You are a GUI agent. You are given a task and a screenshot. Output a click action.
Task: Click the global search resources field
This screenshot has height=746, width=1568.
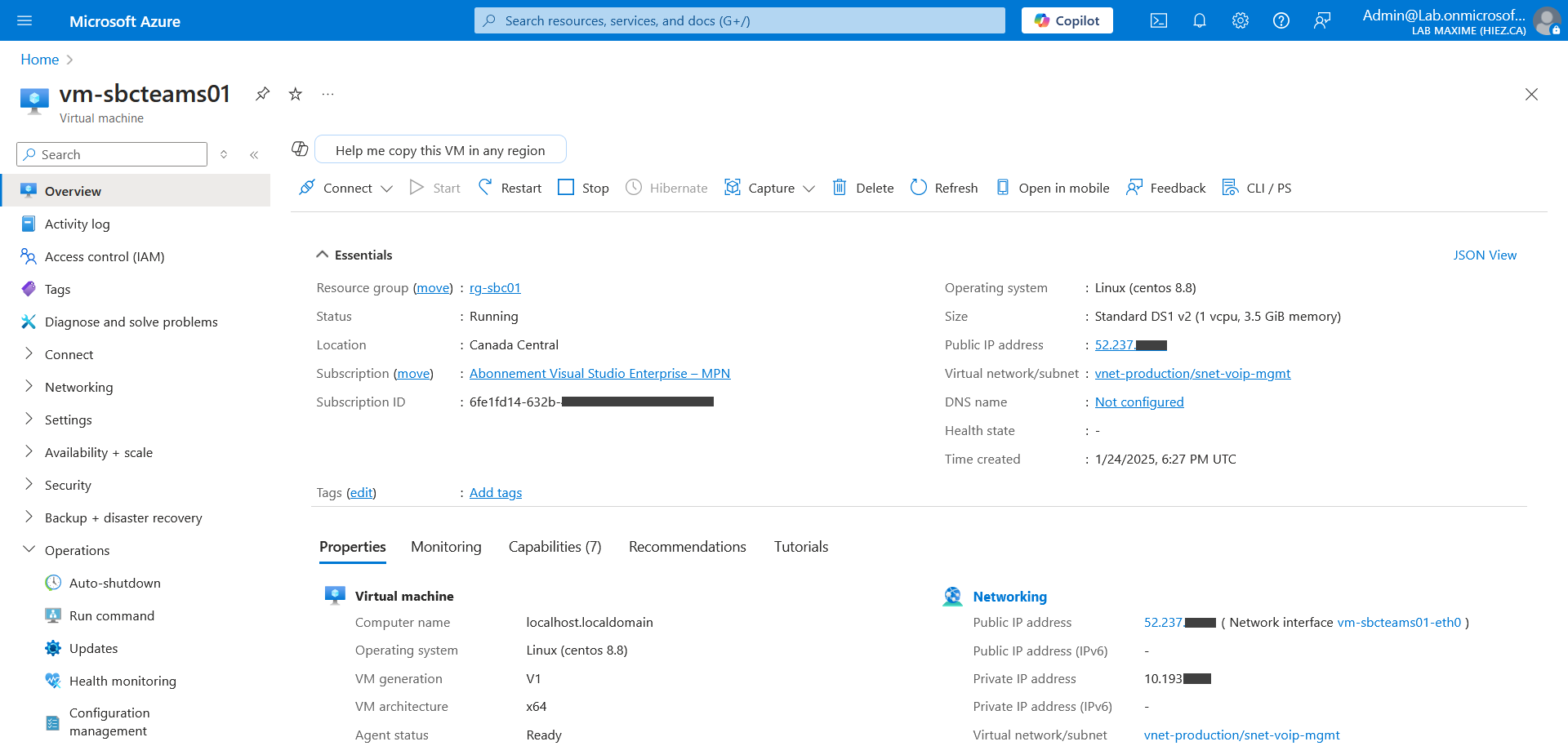pyautogui.click(x=739, y=21)
